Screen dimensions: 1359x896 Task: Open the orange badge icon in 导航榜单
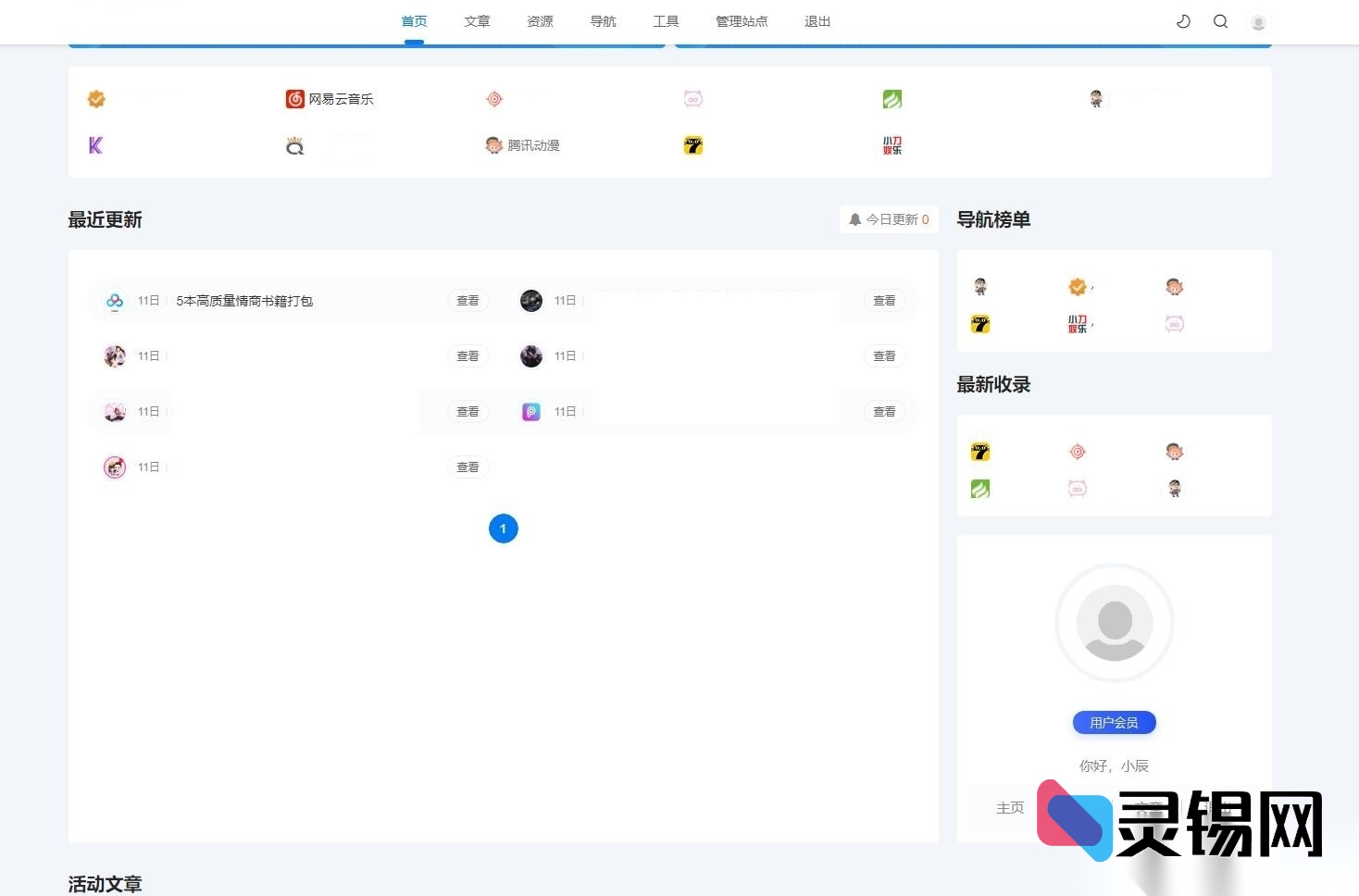[x=1077, y=286]
